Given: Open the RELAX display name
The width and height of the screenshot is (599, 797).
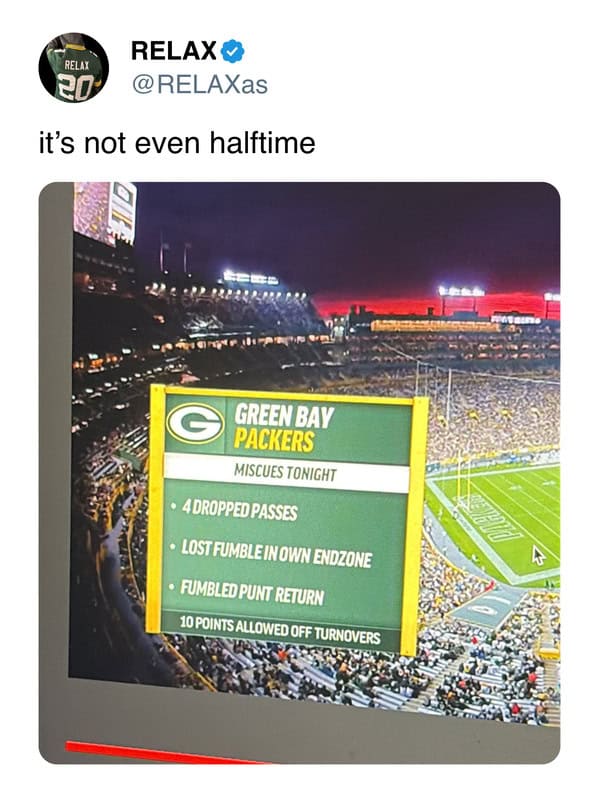Looking at the screenshot, I should click(173, 51).
